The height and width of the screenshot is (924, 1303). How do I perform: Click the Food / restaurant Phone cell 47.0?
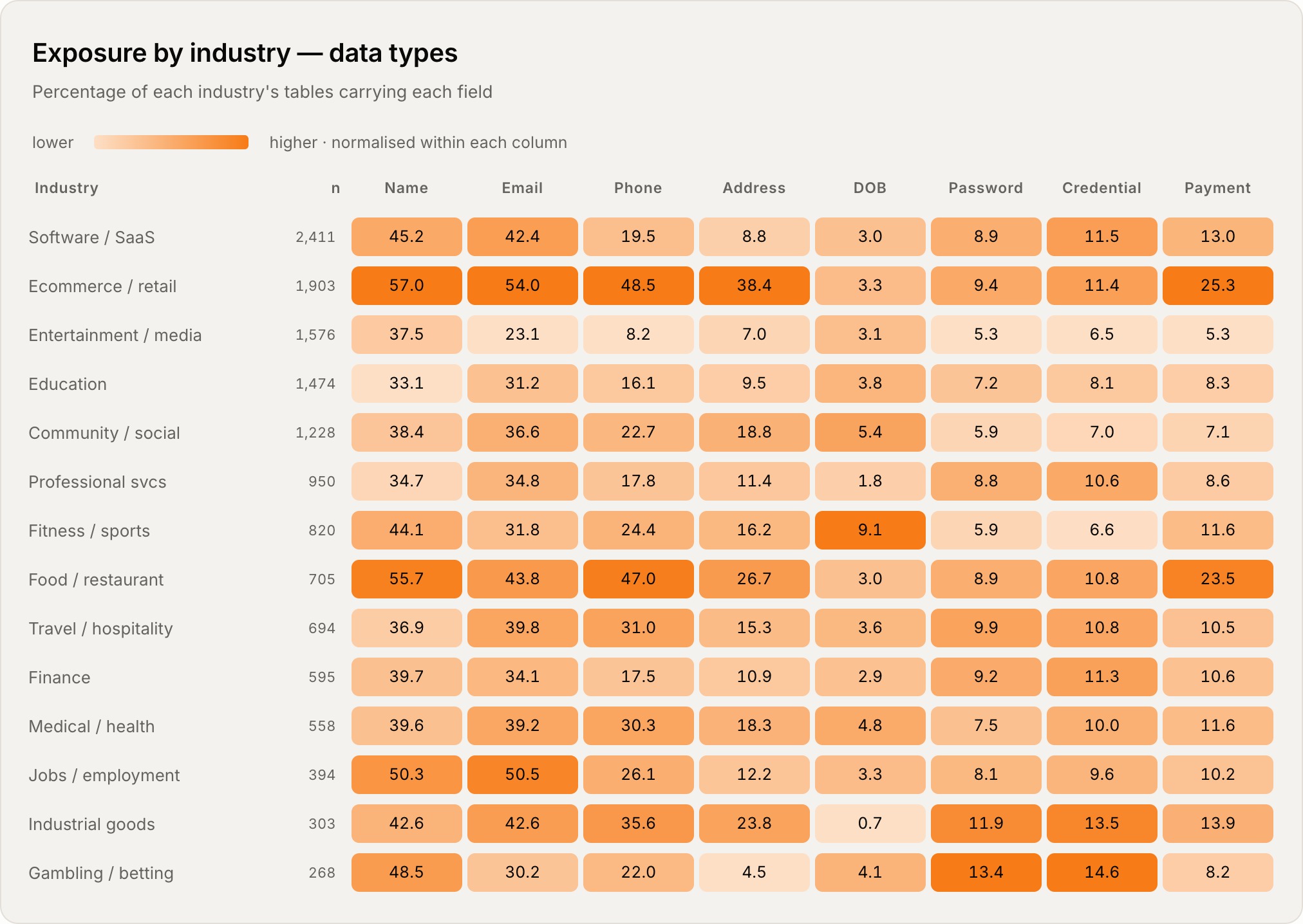pos(638,579)
